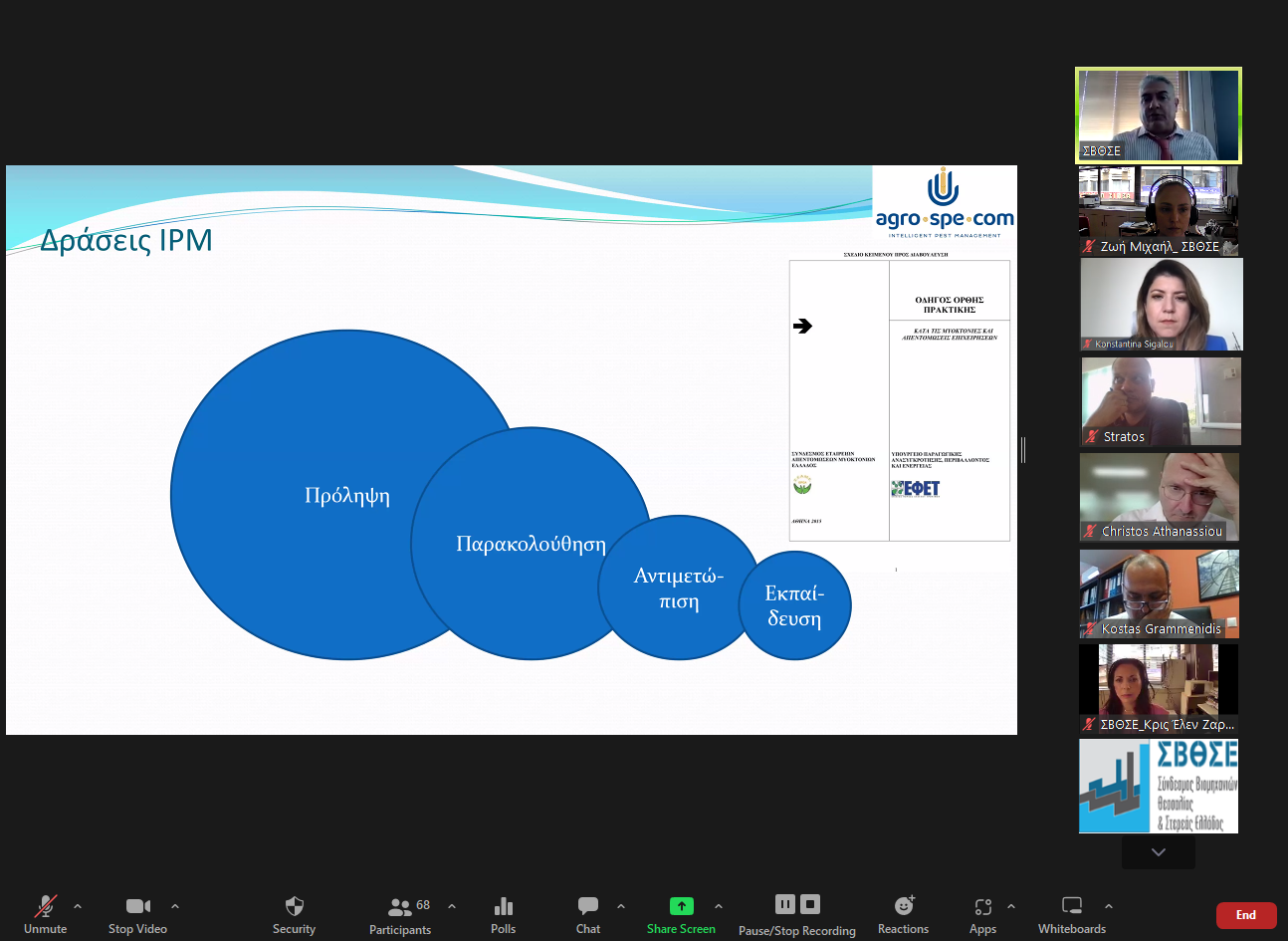Expand options arrow next to Participants

tap(452, 906)
